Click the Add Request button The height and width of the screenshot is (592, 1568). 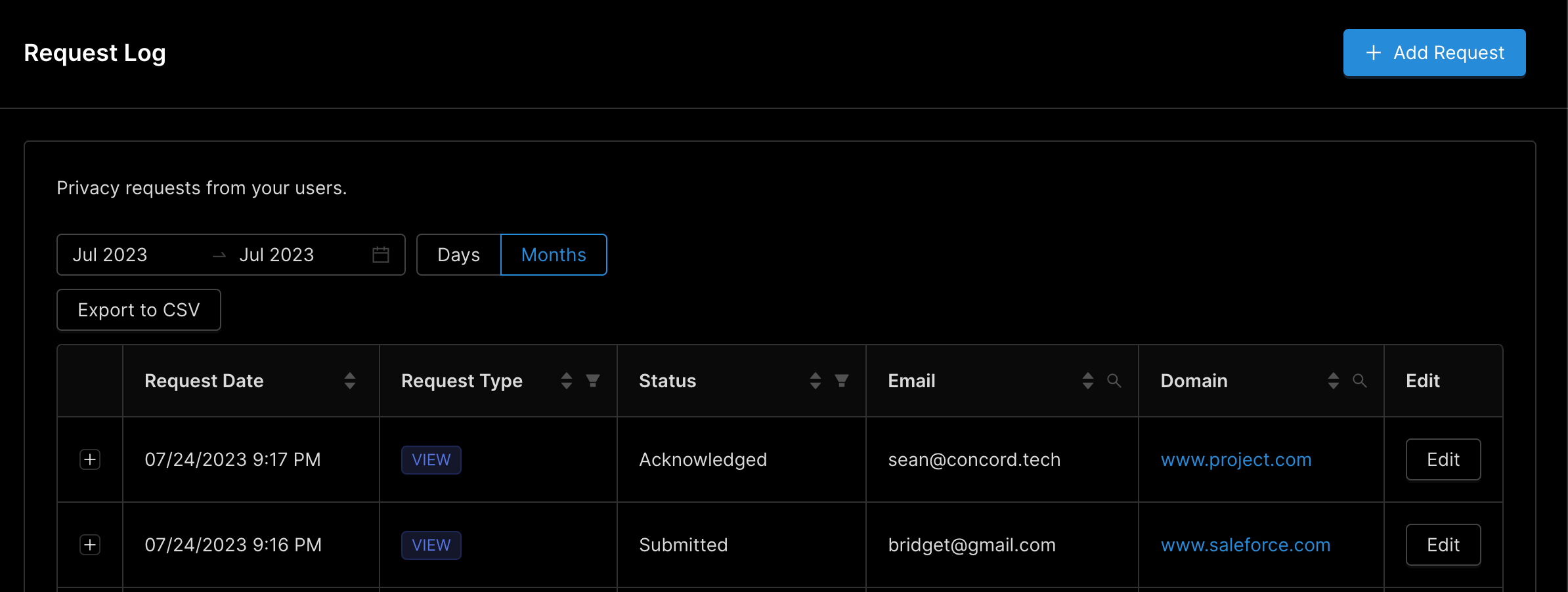pos(1434,53)
